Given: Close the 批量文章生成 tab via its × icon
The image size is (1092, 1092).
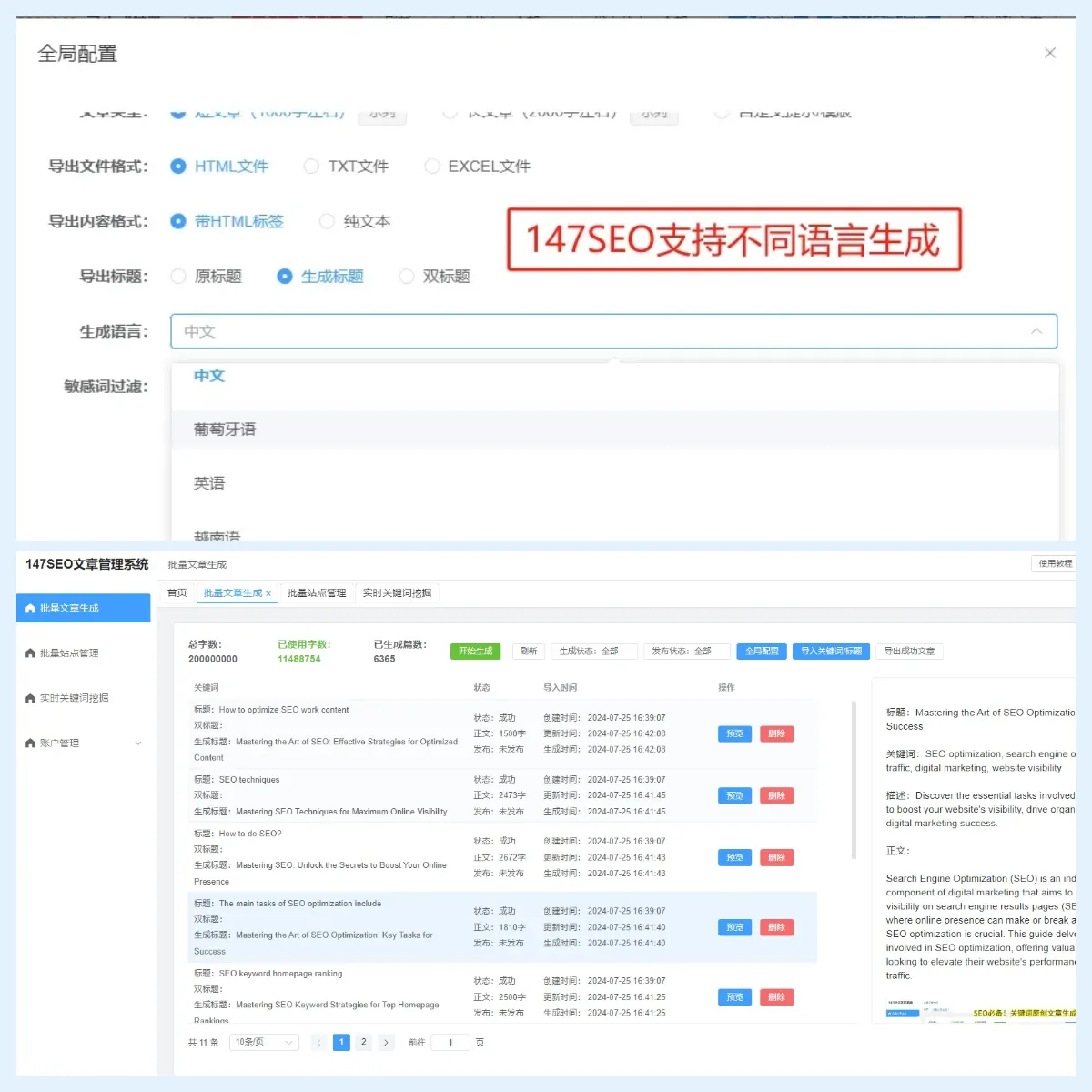Looking at the screenshot, I should click(x=270, y=592).
